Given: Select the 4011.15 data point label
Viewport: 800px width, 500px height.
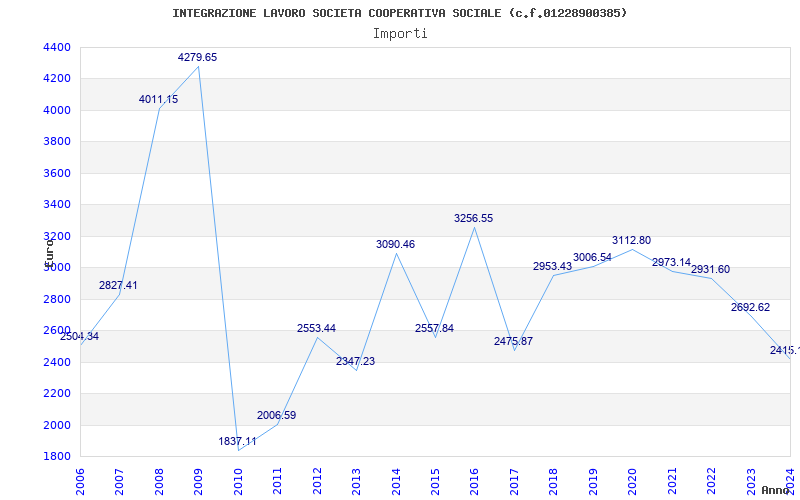Looking at the screenshot, I should point(158,100).
